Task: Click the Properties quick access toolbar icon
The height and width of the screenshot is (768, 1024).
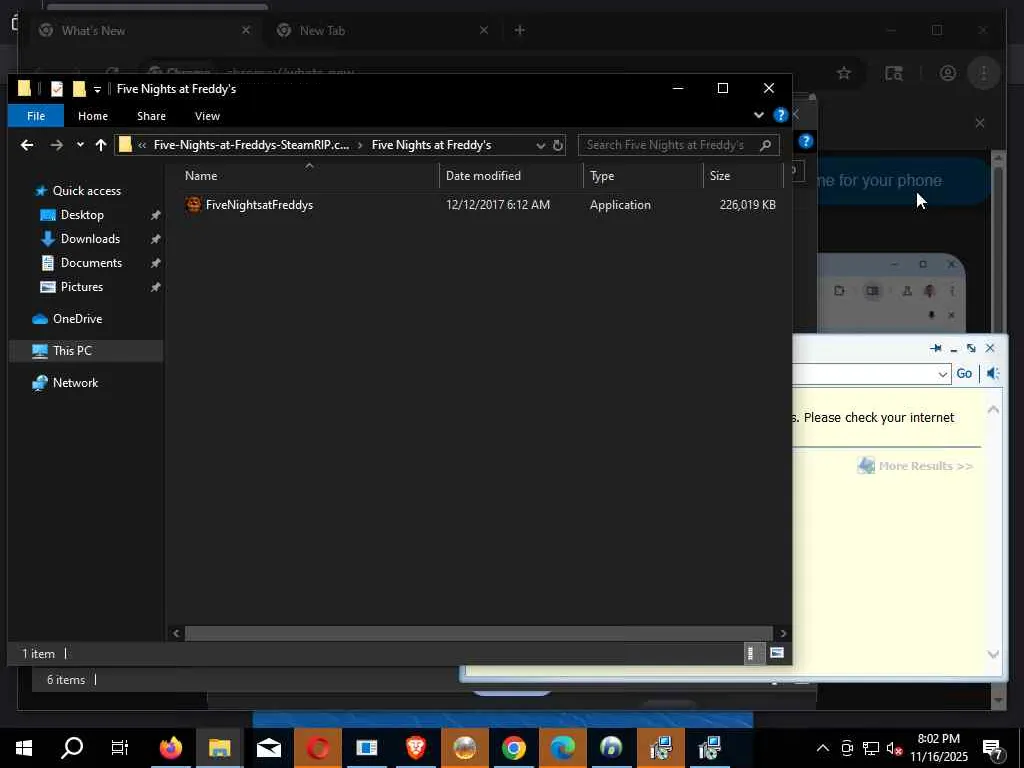Action: (x=57, y=89)
